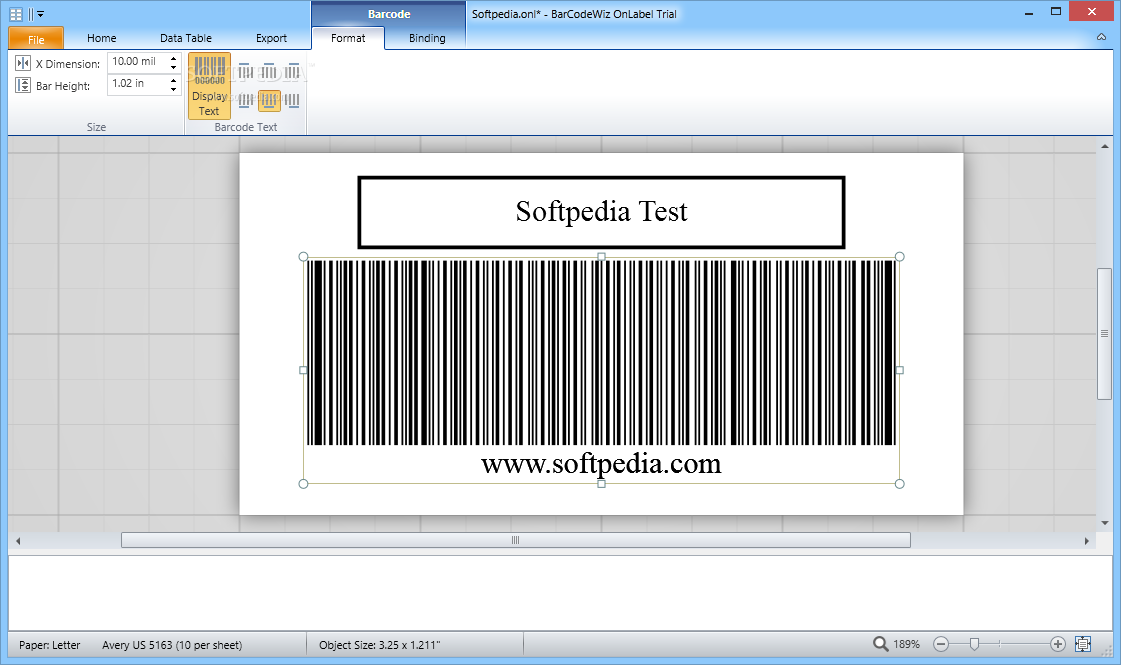Click Avery US 5163 (10 per sheet) status text
Screen dimensions: 1121x665
172,645
